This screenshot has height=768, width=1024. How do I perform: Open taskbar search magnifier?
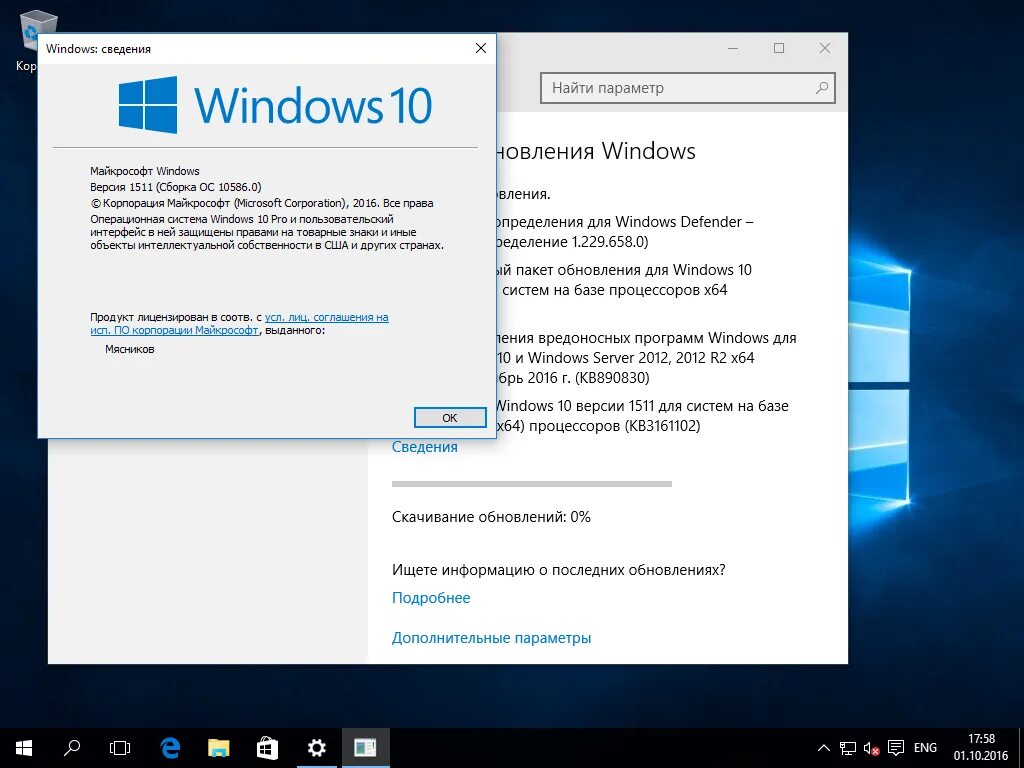click(x=72, y=748)
